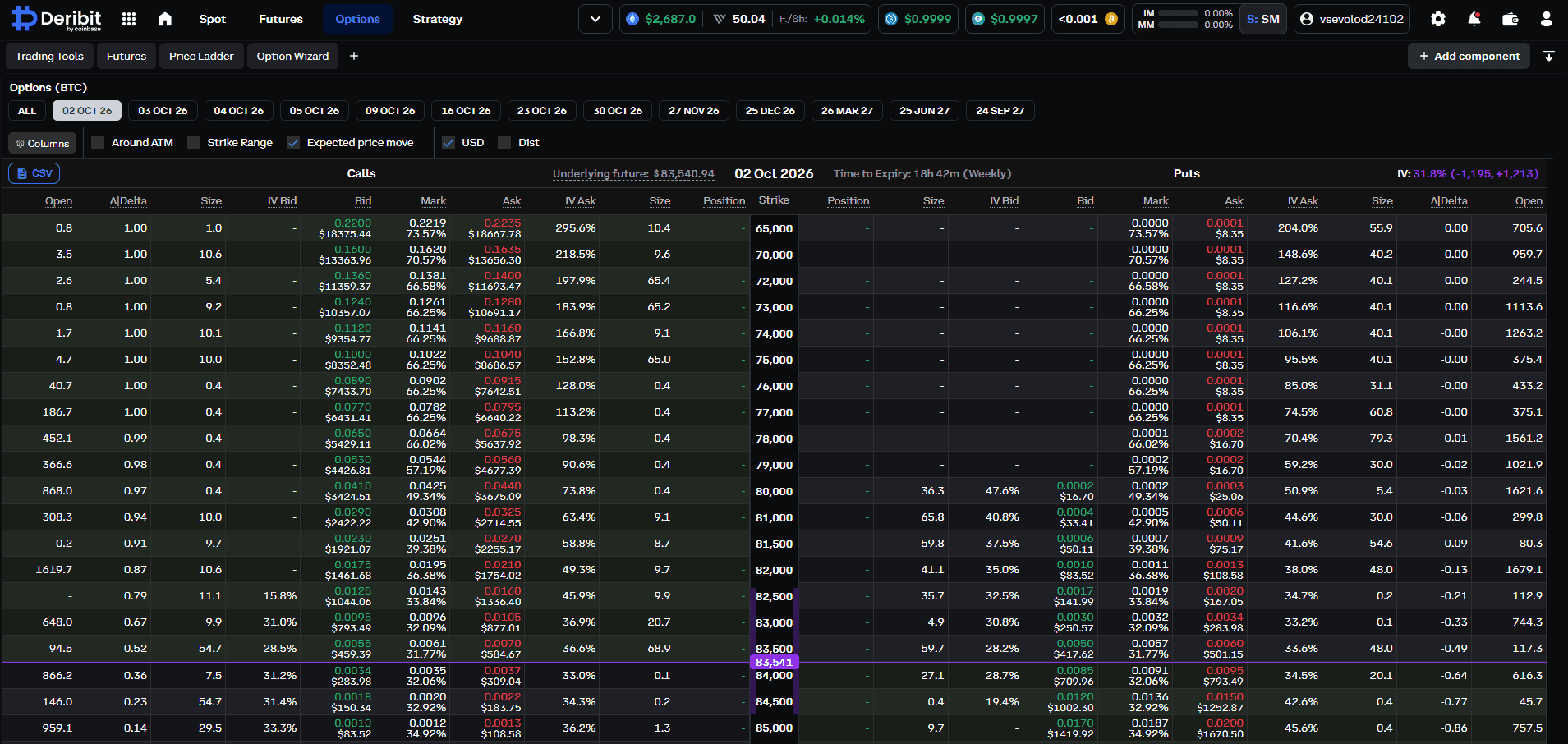Click the USDC price $0.9999 ticker
The image size is (1568, 744).
917,19
